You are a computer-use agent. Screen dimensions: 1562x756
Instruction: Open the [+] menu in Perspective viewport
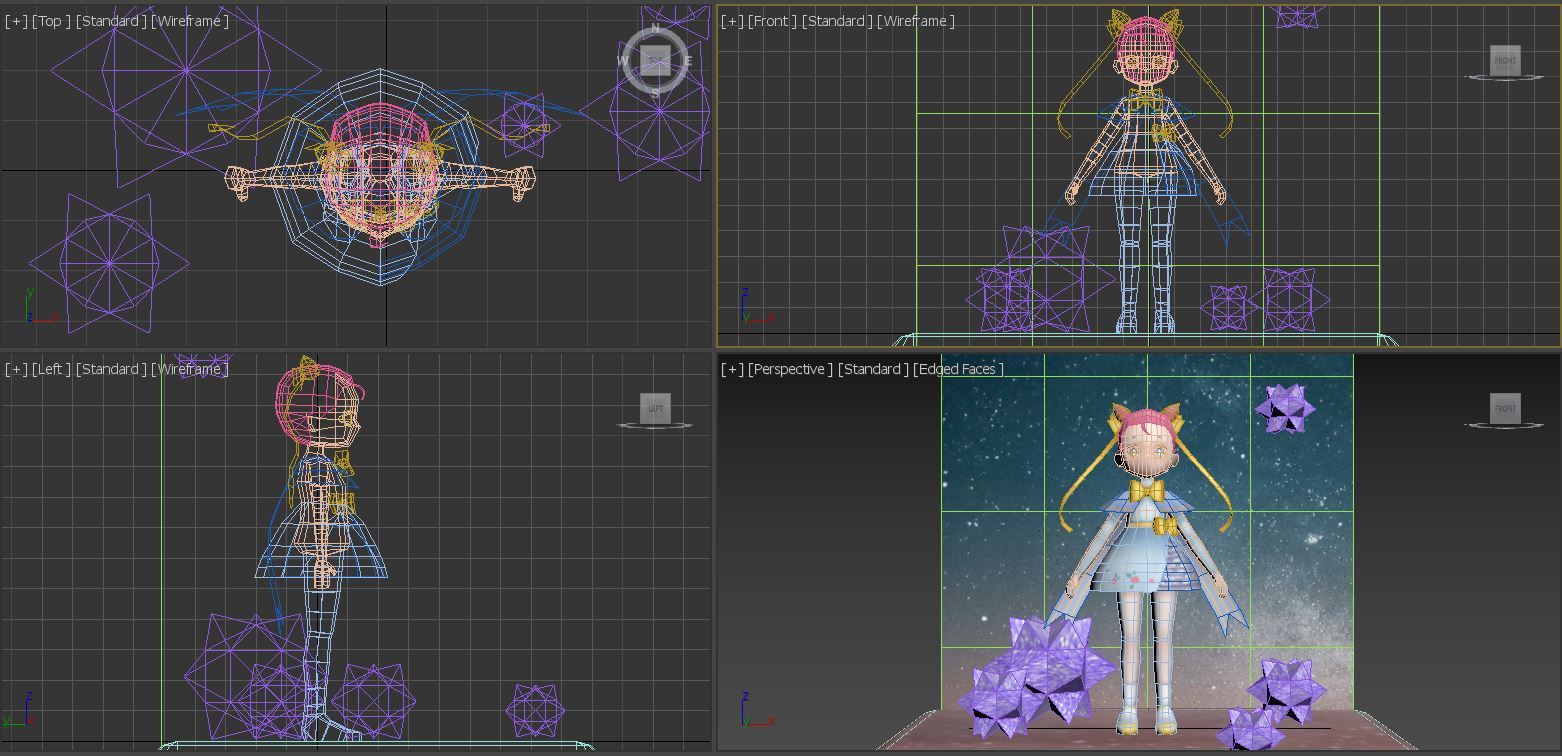pyautogui.click(x=732, y=369)
